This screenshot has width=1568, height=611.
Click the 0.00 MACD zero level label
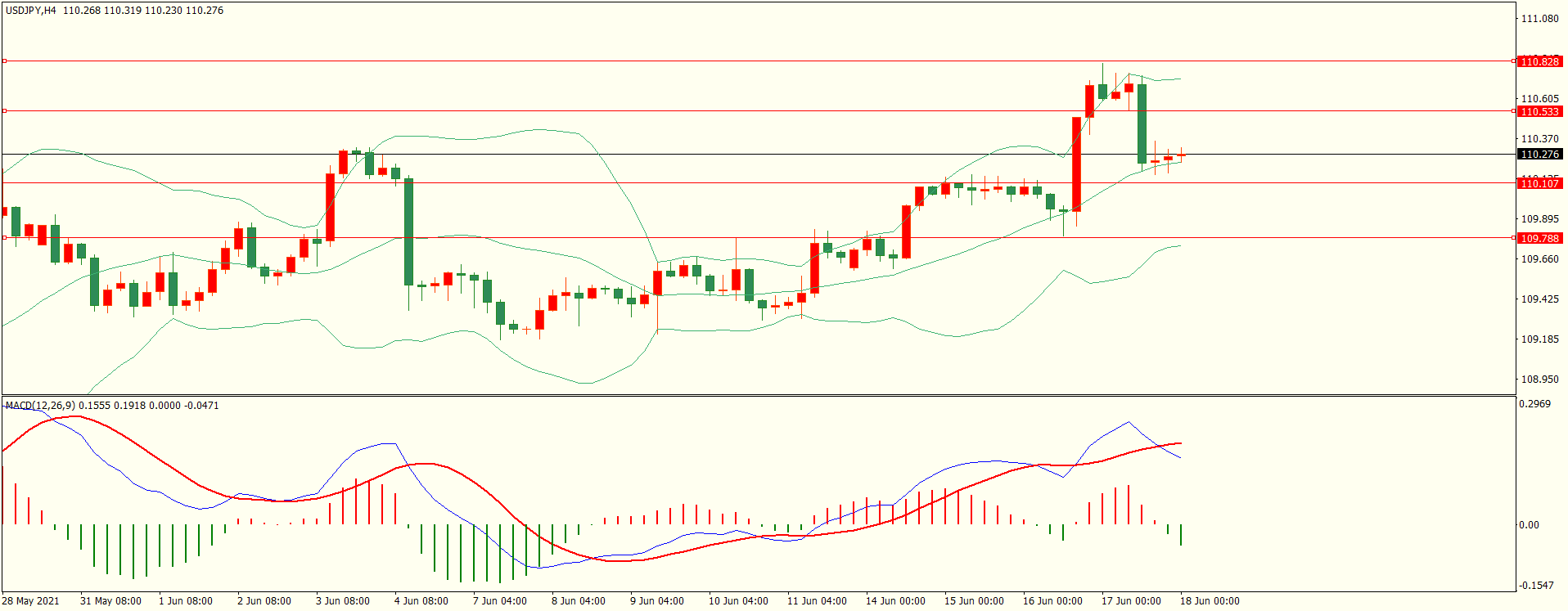(x=1528, y=524)
